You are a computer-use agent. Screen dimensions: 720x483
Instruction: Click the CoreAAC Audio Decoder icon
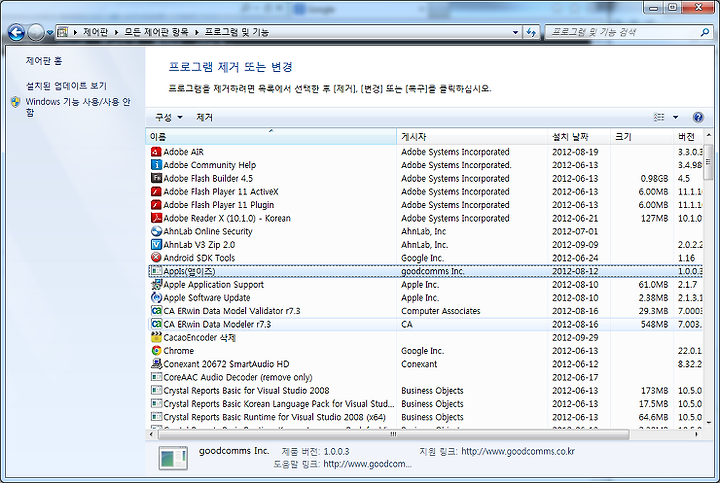point(156,377)
